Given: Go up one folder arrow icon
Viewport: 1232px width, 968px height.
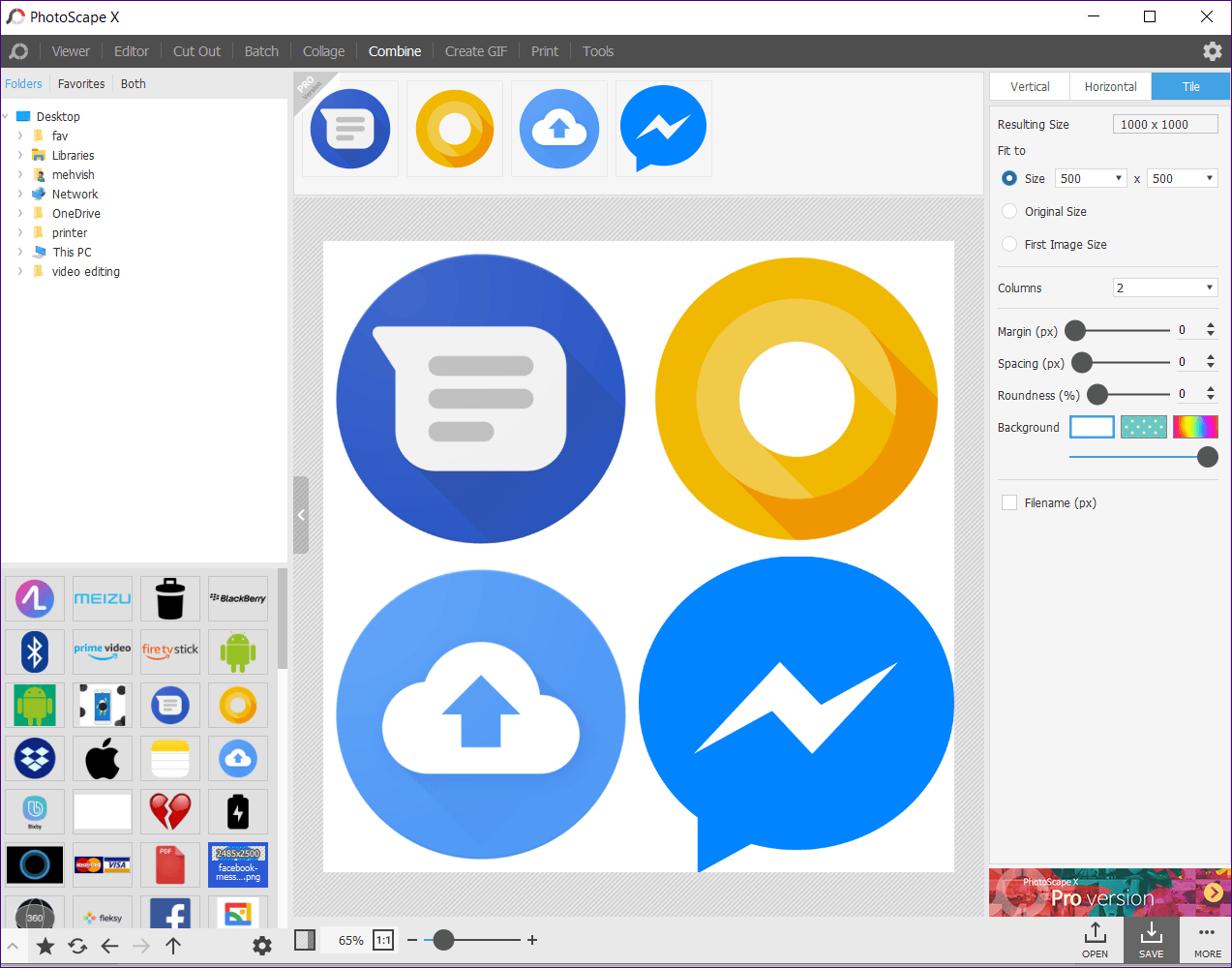Looking at the screenshot, I should [173, 946].
